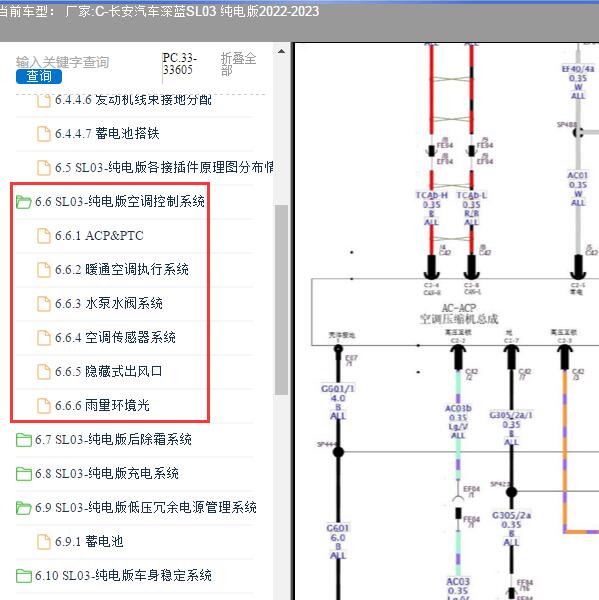Click the keyword search input field
599x600 pixels.
coord(62,62)
